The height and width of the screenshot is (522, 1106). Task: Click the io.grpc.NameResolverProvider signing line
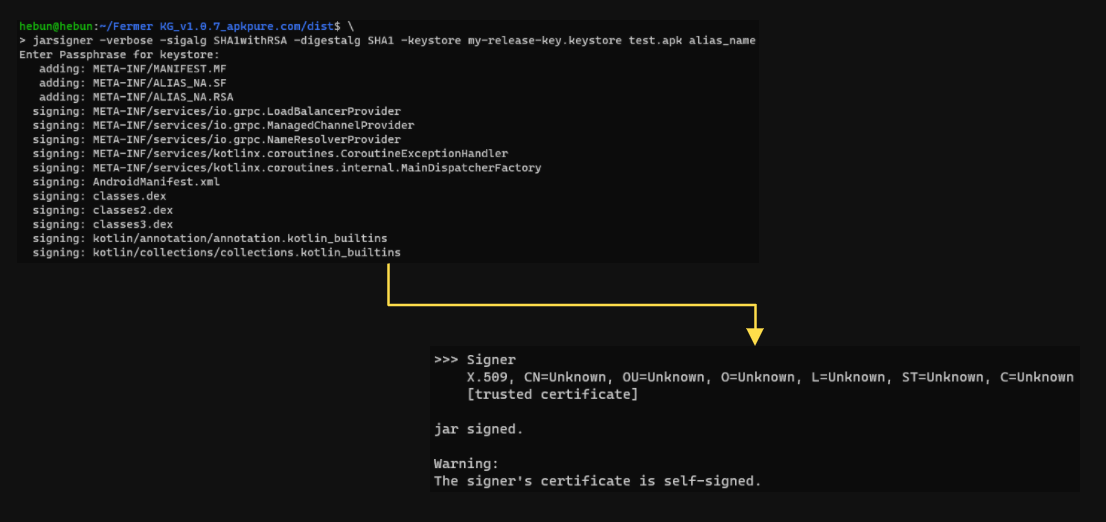pyautogui.click(x=216, y=139)
